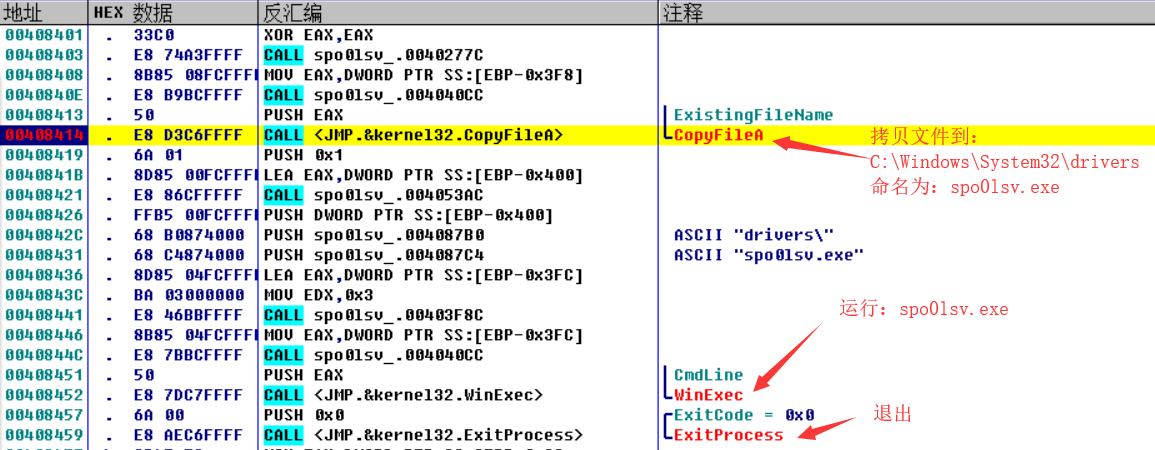The image size is (1155, 450).
Task: Click the ASCII "spo0lsv.exe" comment
Action: tap(769, 255)
